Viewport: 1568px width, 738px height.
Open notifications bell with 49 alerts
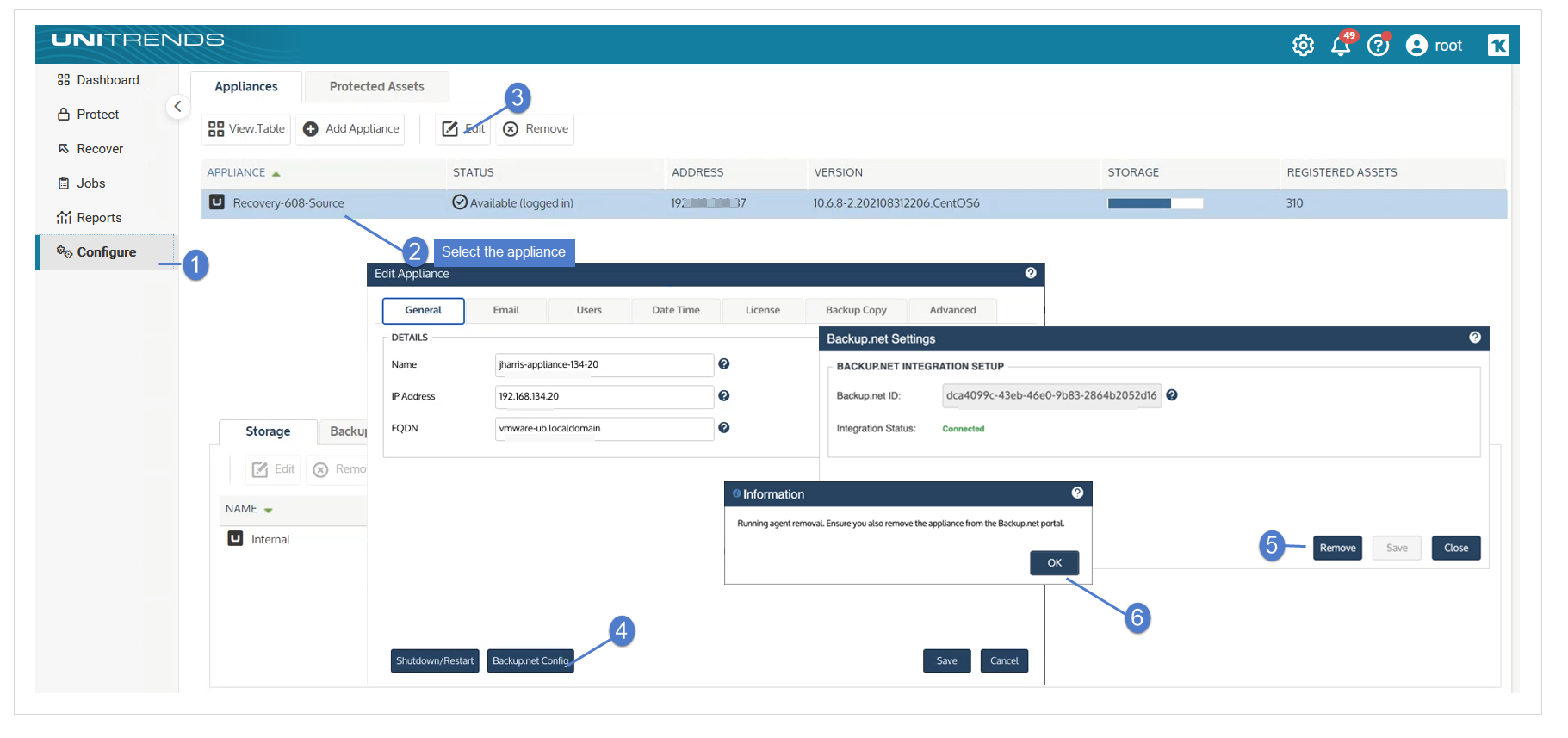point(1342,45)
